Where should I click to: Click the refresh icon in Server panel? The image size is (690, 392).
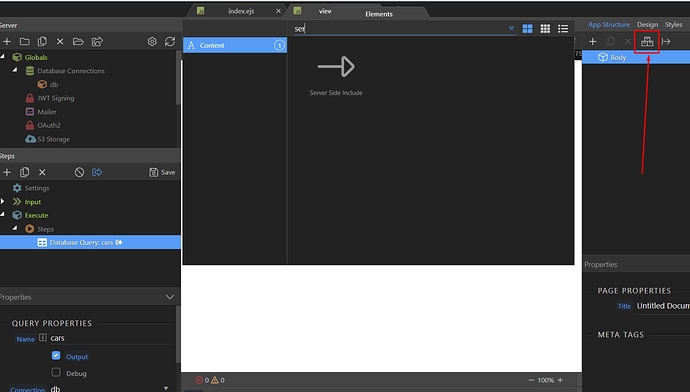point(170,41)
